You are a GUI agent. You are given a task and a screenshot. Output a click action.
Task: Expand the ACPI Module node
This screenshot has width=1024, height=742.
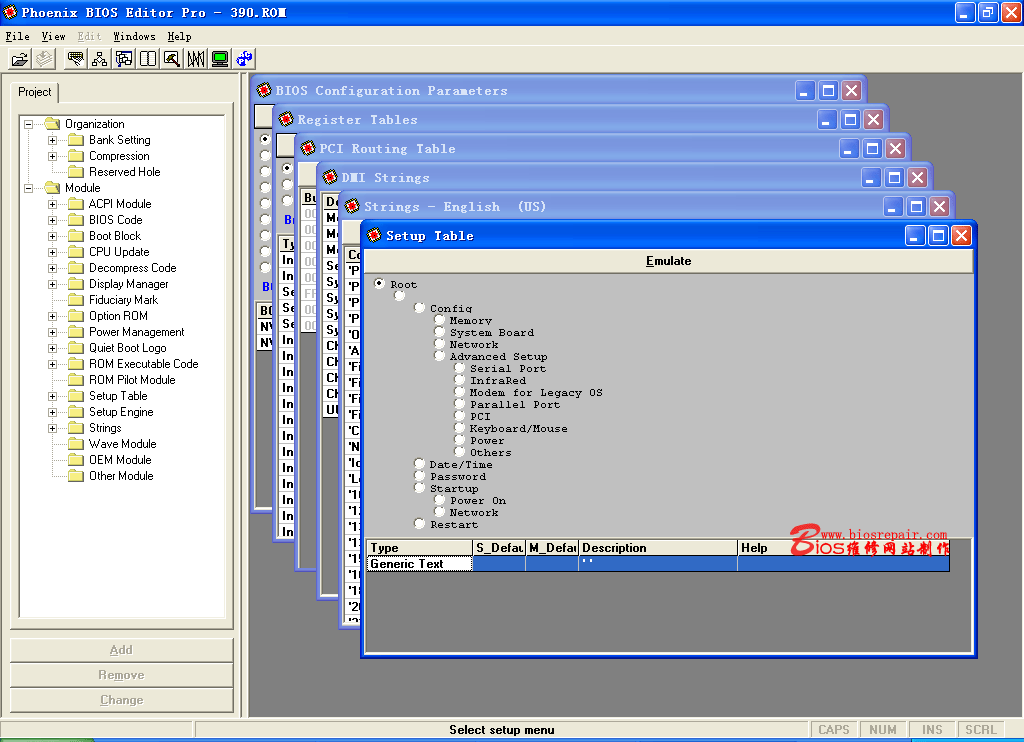click(52, 204)
